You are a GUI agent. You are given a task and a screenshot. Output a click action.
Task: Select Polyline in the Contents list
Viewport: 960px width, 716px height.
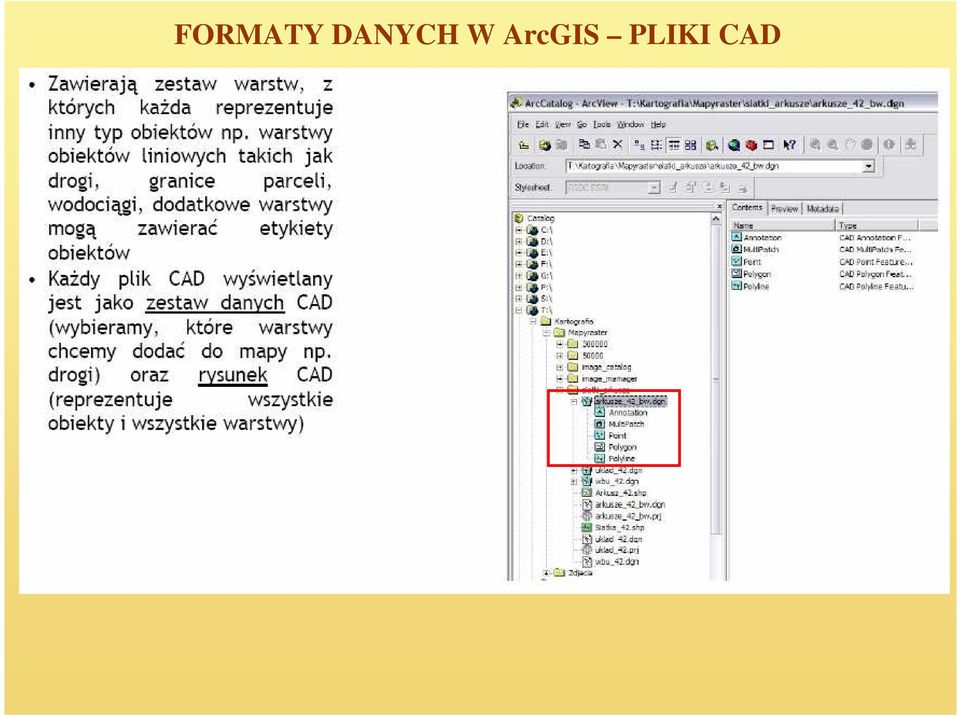(x=751, y=286)
